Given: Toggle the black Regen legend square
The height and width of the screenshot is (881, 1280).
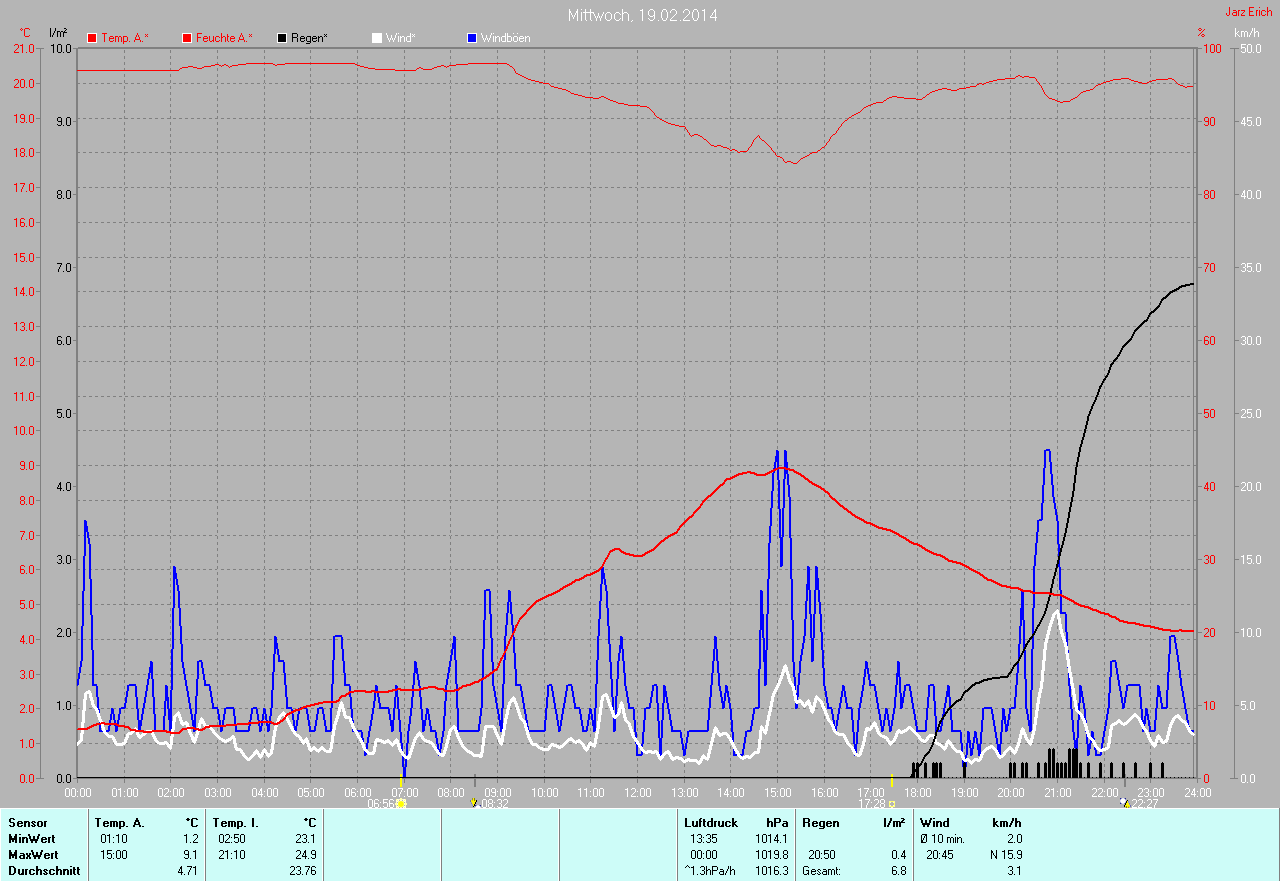Looking at the screenshot, I should click(282, 38).
